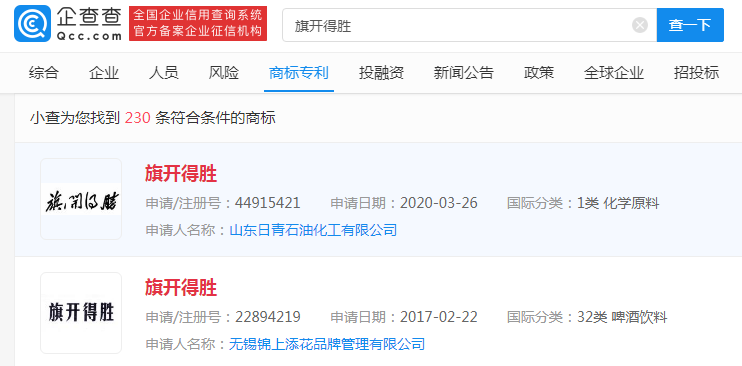Select the 招投标 tab

696,73
